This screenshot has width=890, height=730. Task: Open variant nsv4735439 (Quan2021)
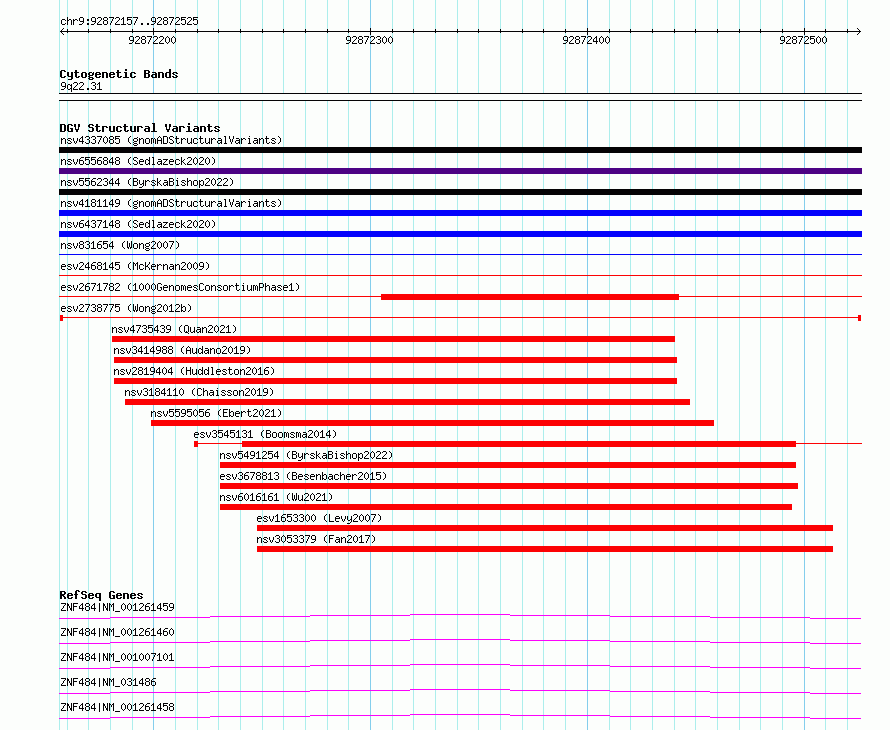[x=174, y=329]
